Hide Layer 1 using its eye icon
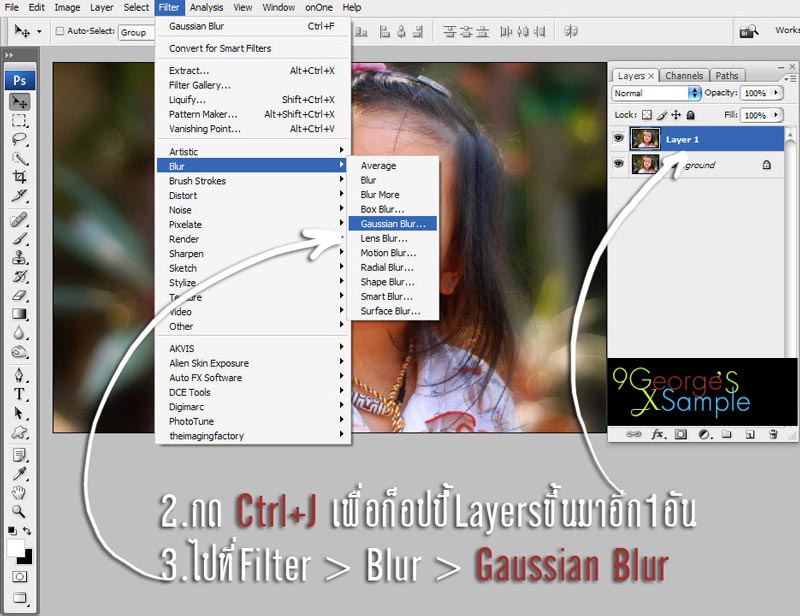Screen dimensions: 800x616 (619, 138)
